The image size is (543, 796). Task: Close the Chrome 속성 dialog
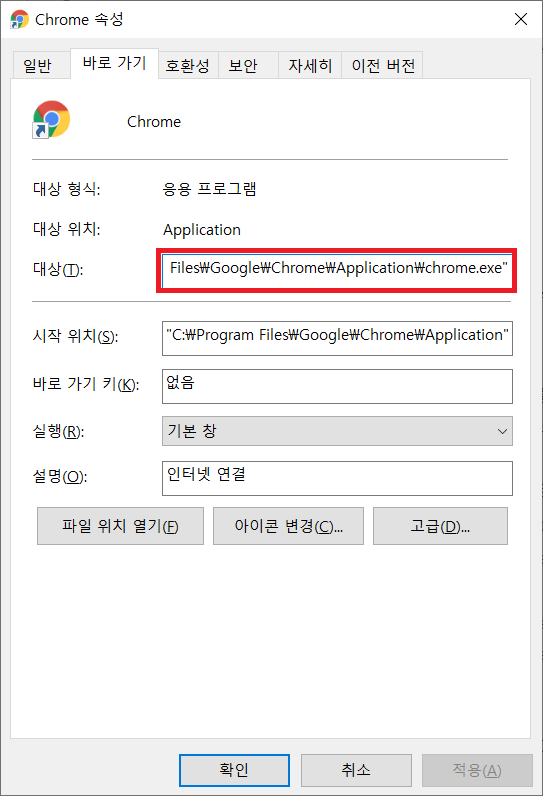[x=521, y=19]
